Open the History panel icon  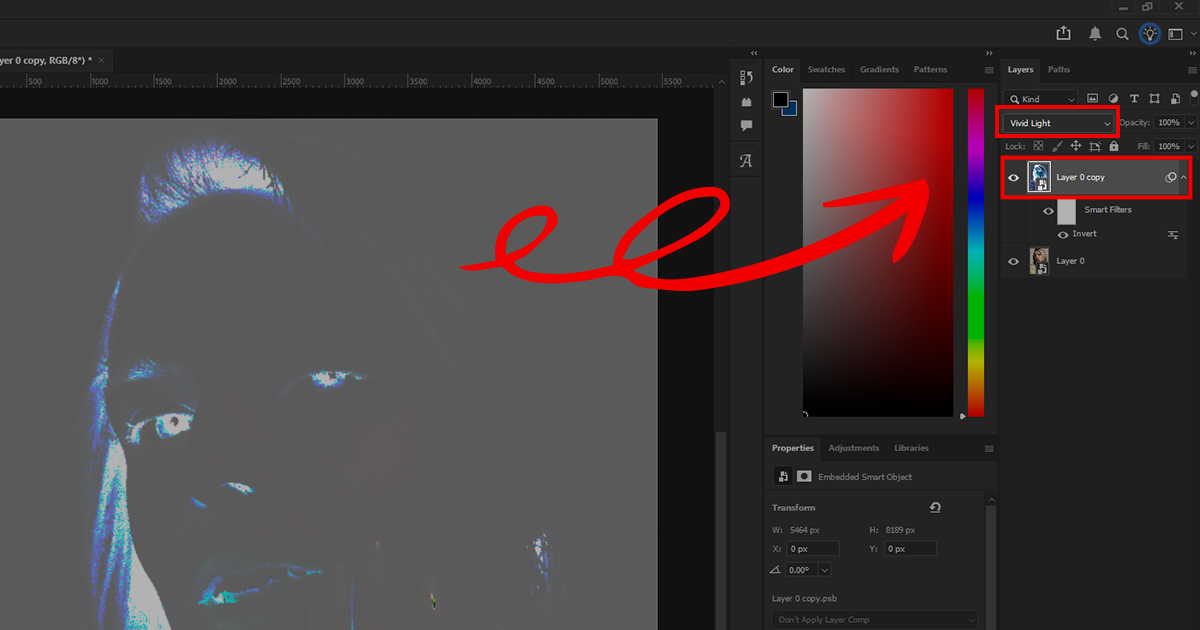point(746,78)
